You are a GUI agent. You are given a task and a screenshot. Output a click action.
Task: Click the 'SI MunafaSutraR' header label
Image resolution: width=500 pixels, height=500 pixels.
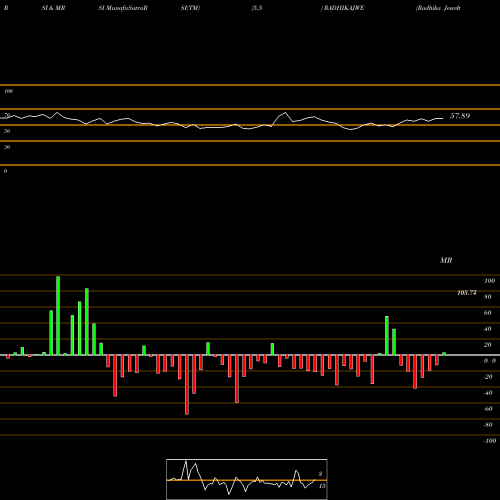pos(123,8)
